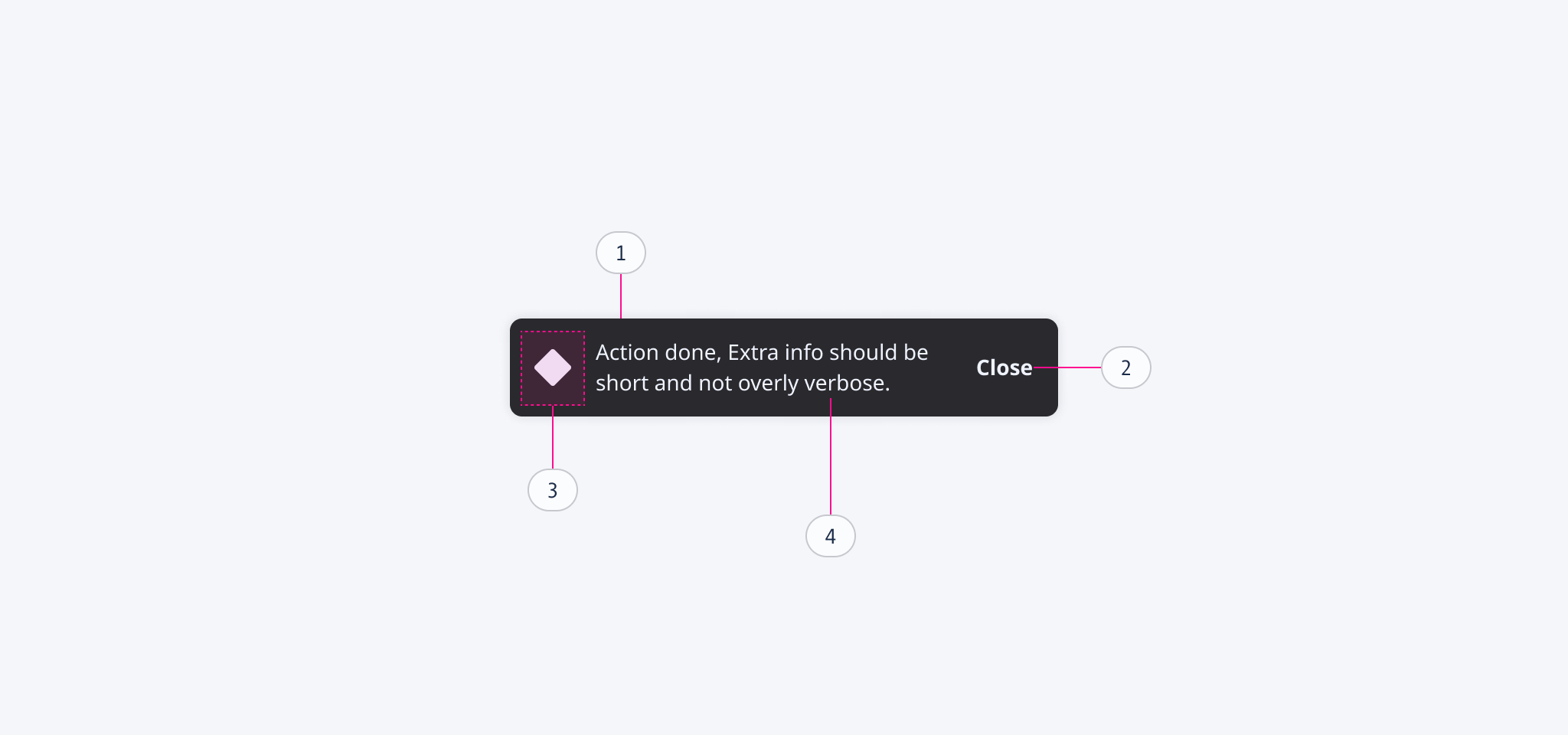
Task: Click the circled number 4 marker
Action: [x=830, y=536]
